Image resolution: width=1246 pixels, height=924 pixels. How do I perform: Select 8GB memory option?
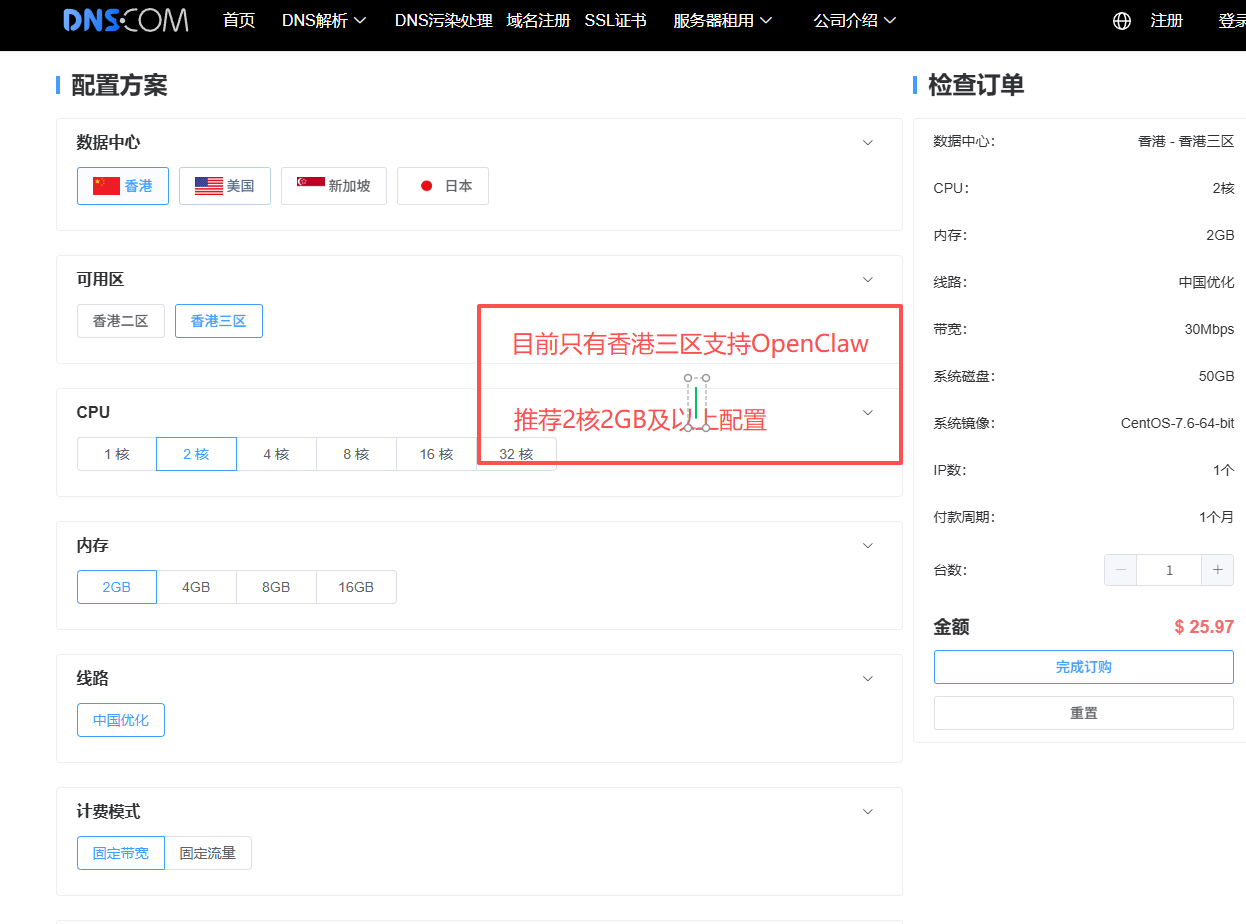[x=276, y=587]
